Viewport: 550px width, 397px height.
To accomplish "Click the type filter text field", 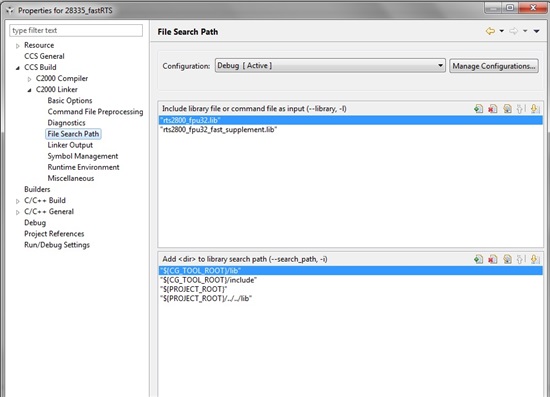I will click(x=76, y=31).
